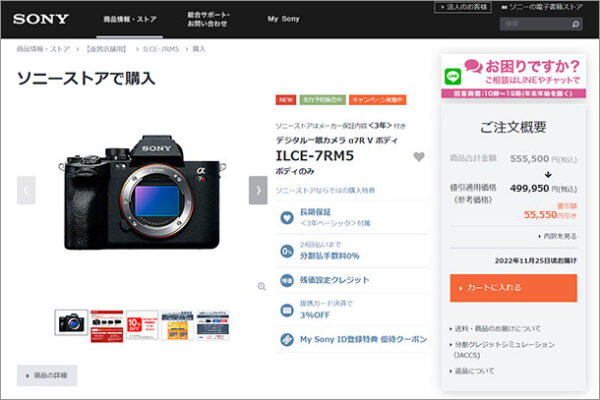Open the LINE chat help banner
600x400 pixels.
514,76
